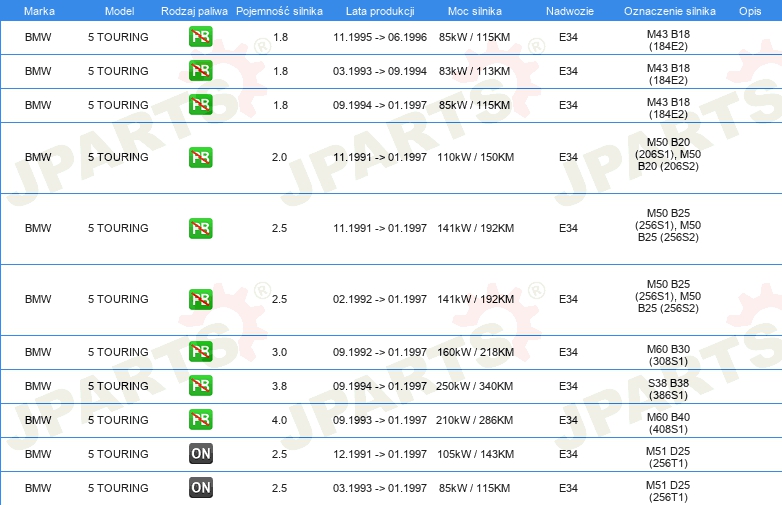782x505 pixels.
Task: Select date range 11.1995 -> 06.1996
Action: click(380, 37)
